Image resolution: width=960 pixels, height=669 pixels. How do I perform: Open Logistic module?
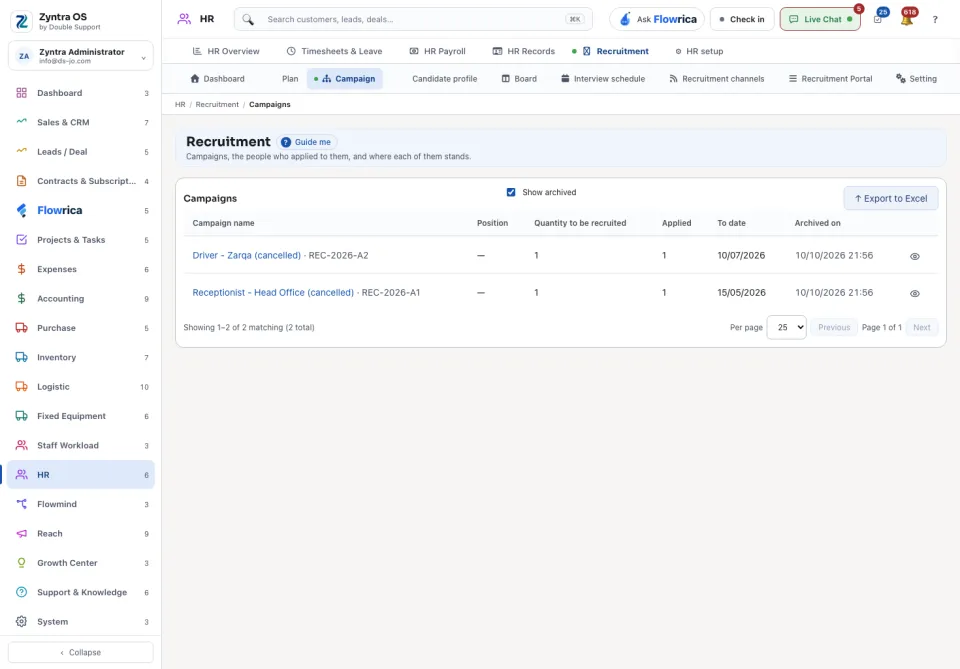tap(81, 387)
